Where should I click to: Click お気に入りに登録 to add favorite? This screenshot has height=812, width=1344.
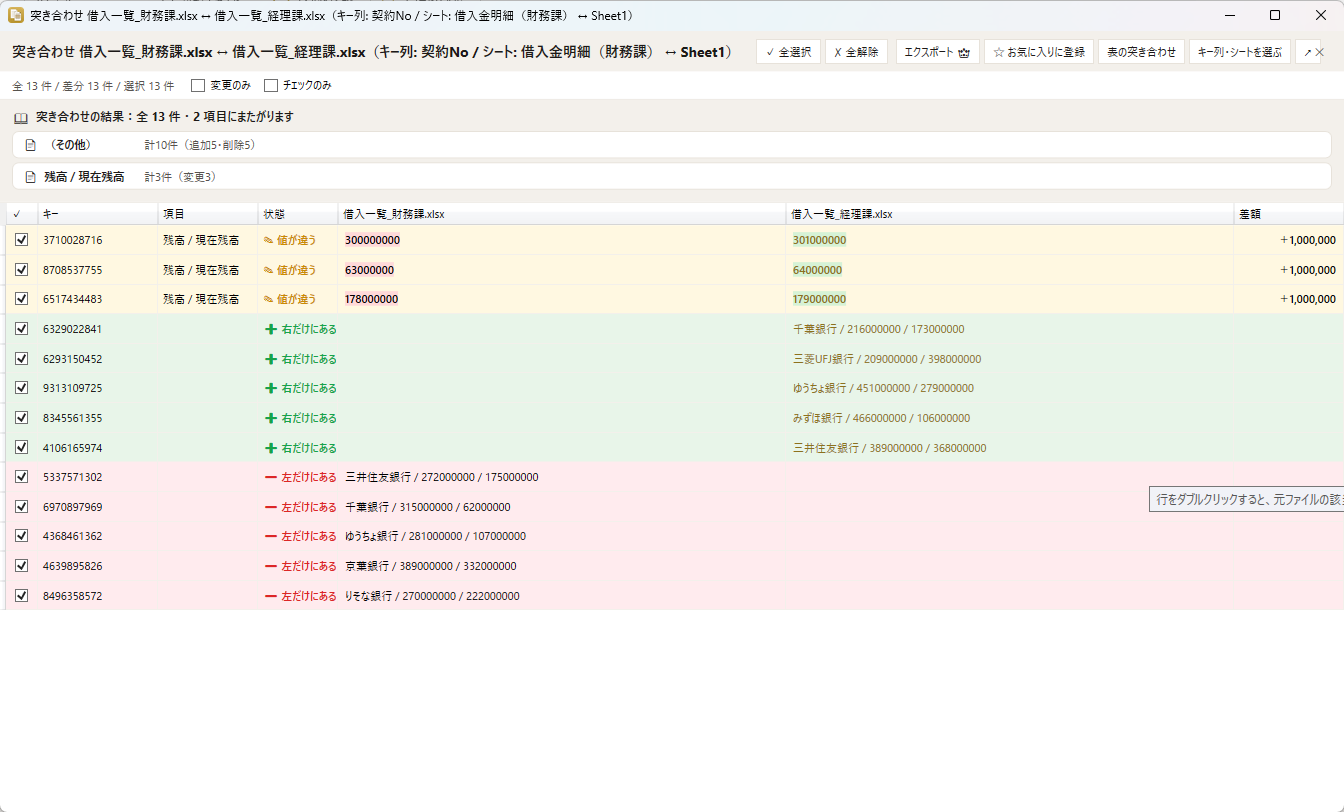tap(1039, 52)
